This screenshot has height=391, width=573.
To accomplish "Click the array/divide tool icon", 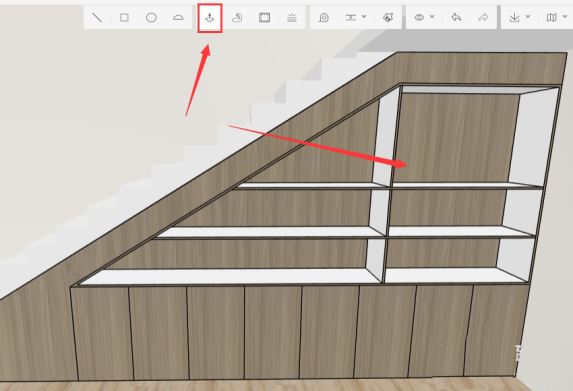I will click(292, 18).
